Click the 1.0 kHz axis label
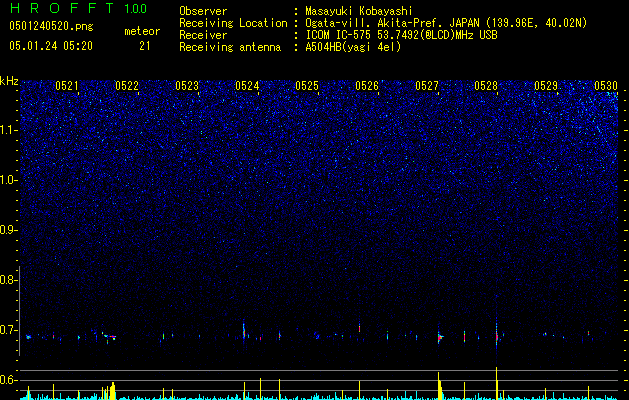 [8, 180]
